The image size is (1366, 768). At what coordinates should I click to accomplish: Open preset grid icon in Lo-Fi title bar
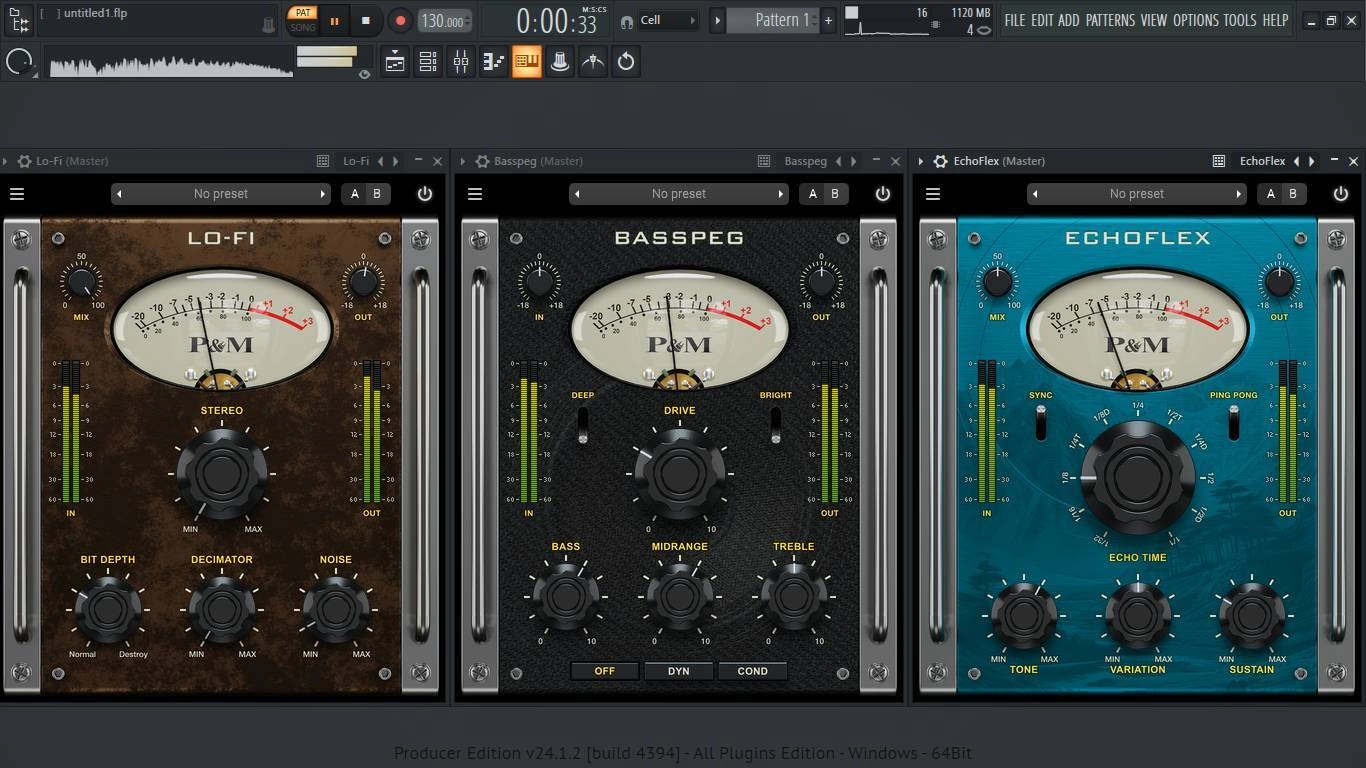tap(323, 161)
